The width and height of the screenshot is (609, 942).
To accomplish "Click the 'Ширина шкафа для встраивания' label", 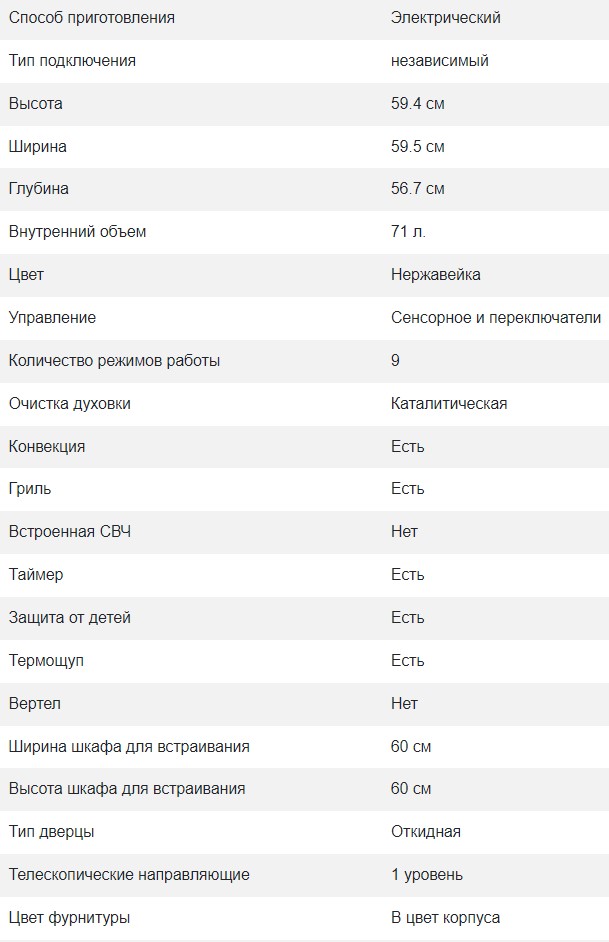I will [x=129, y=747].
